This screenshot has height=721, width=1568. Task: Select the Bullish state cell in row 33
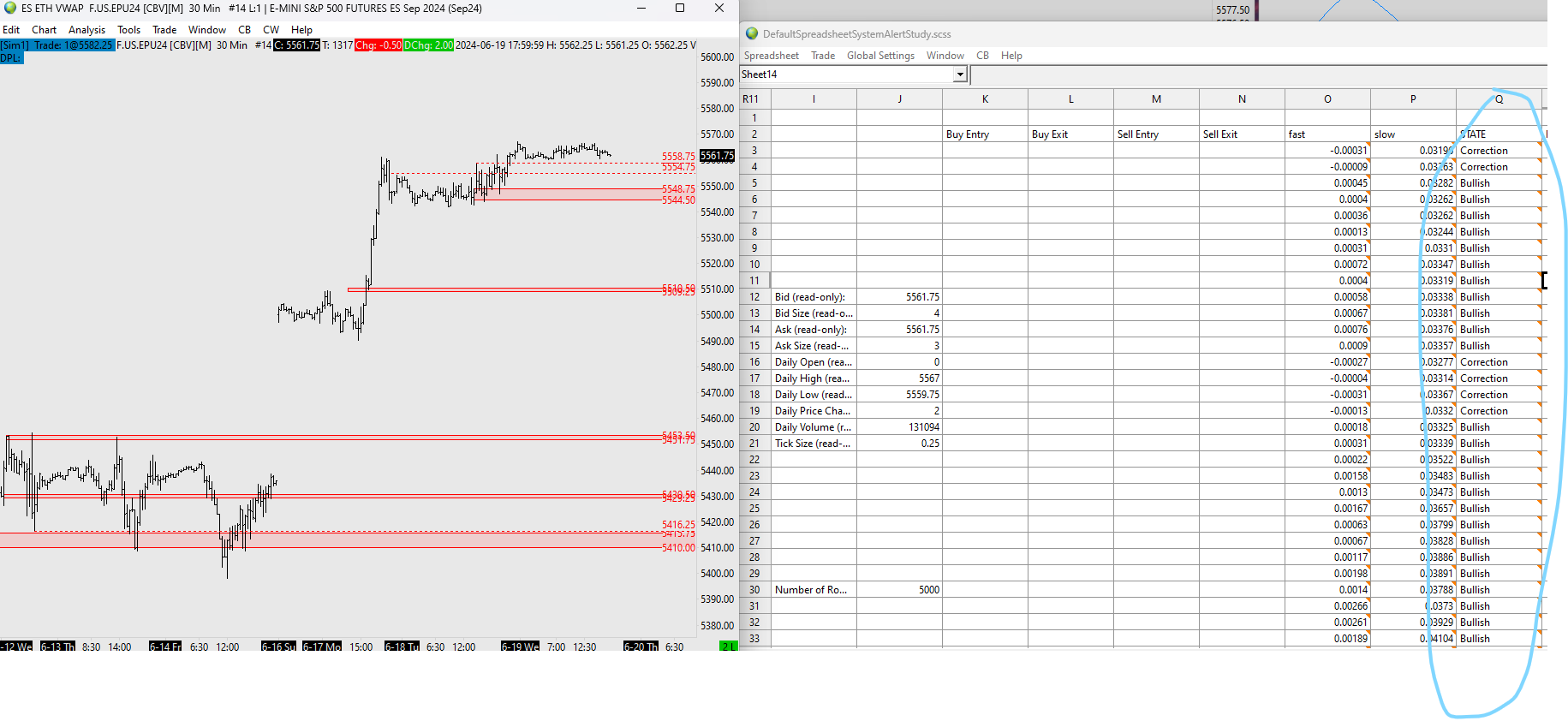click(1499, 639)
